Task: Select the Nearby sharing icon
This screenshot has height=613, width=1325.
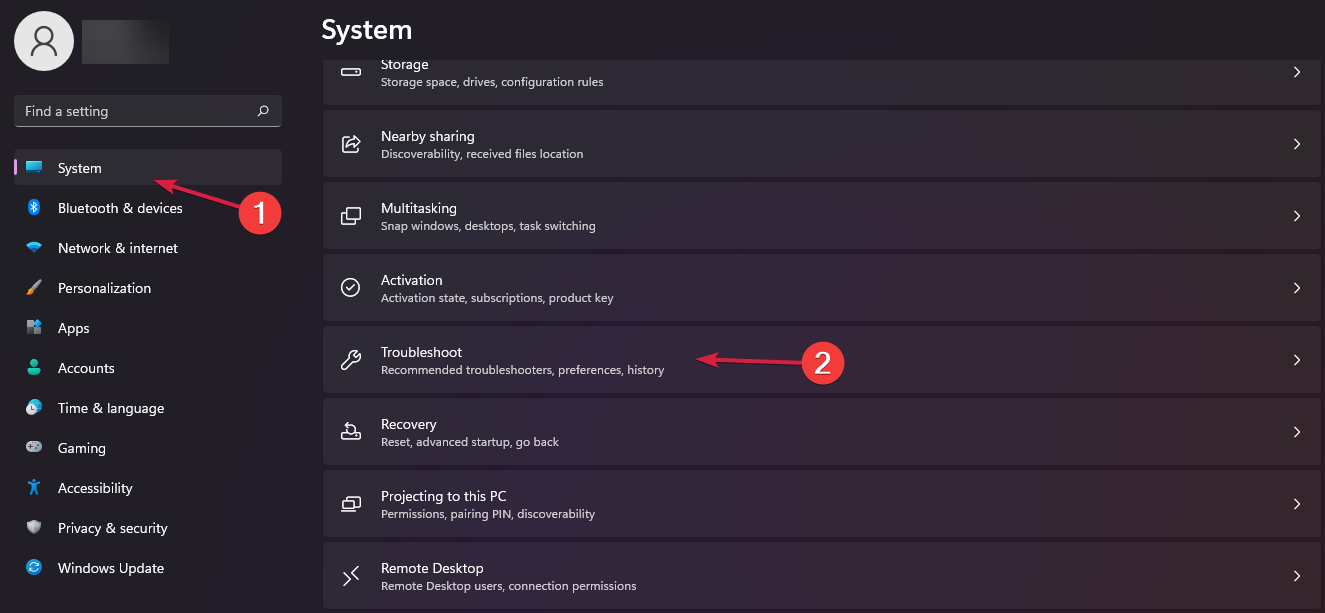Action: (350, 143)
